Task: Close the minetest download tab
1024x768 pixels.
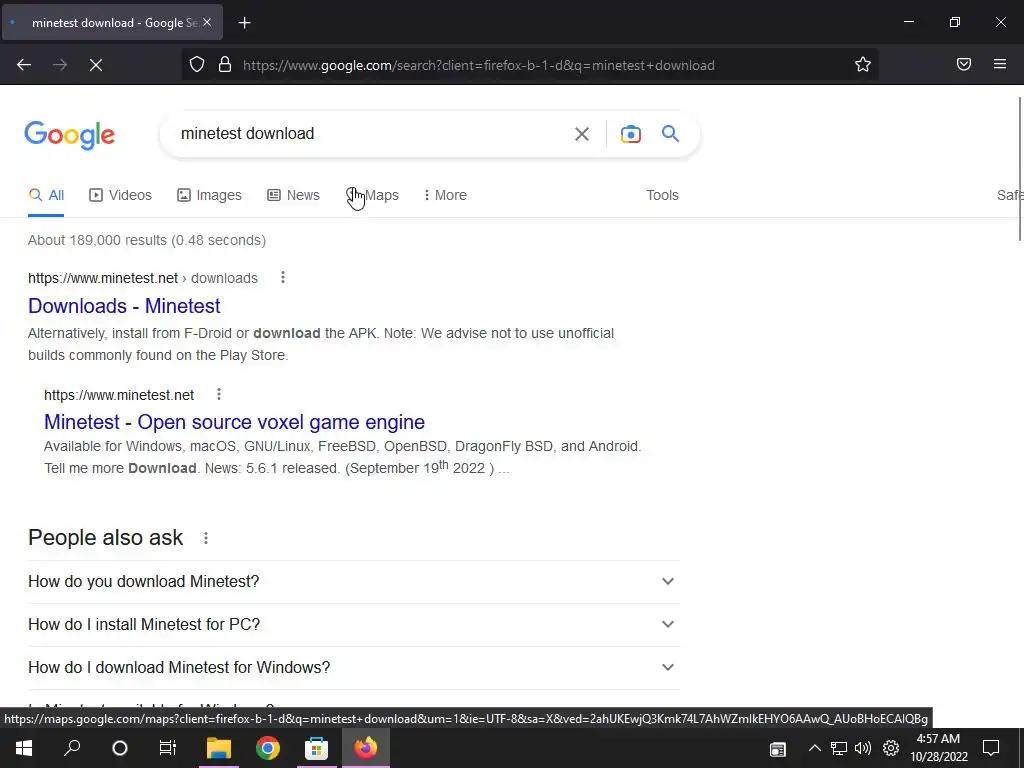Action: [207, 23]
